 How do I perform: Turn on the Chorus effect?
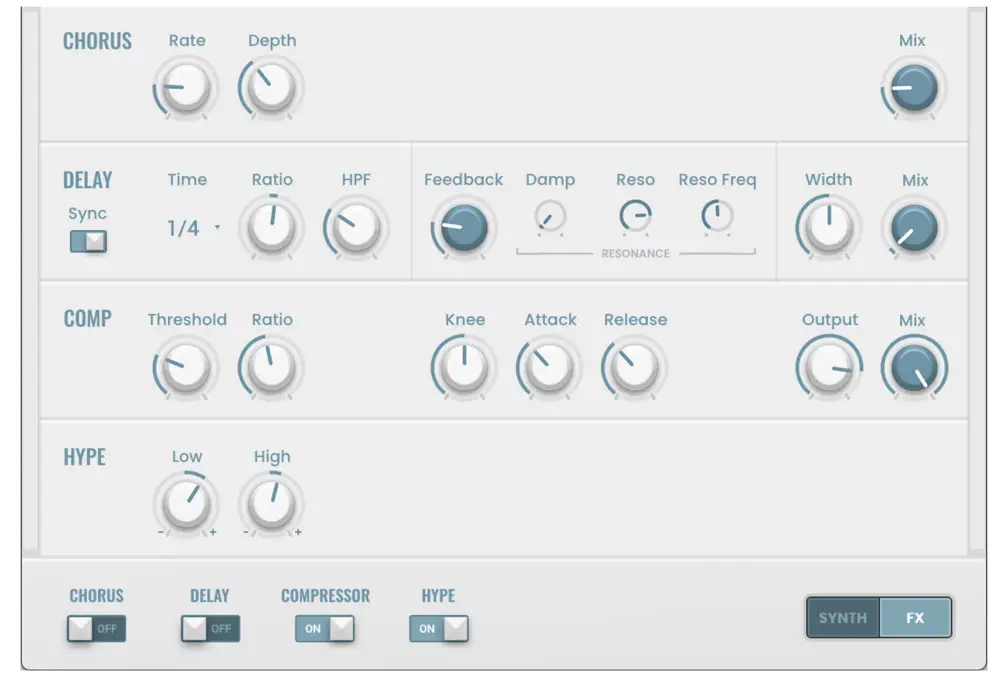[x=95, y=628]
